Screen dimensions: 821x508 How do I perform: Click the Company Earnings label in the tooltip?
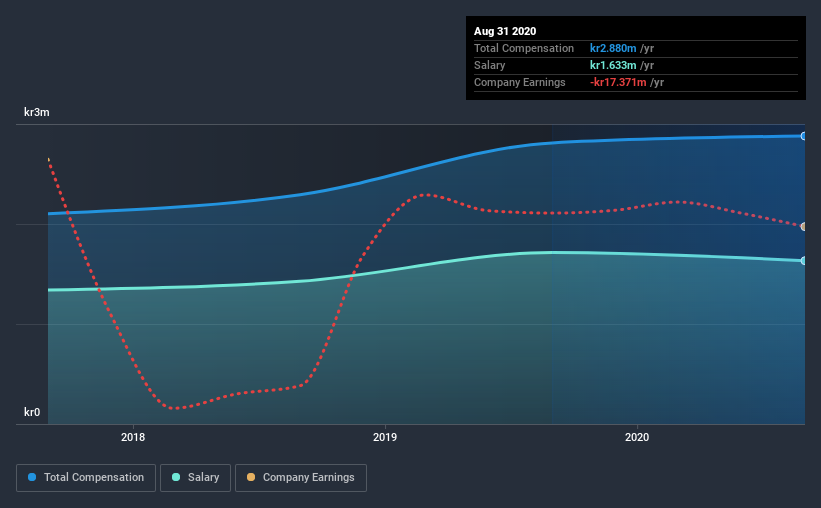pos(519,82)
